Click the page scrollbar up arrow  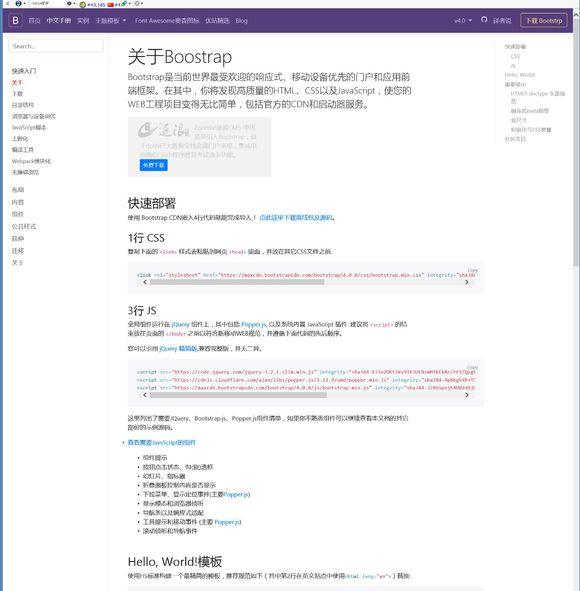click(576, 14)
